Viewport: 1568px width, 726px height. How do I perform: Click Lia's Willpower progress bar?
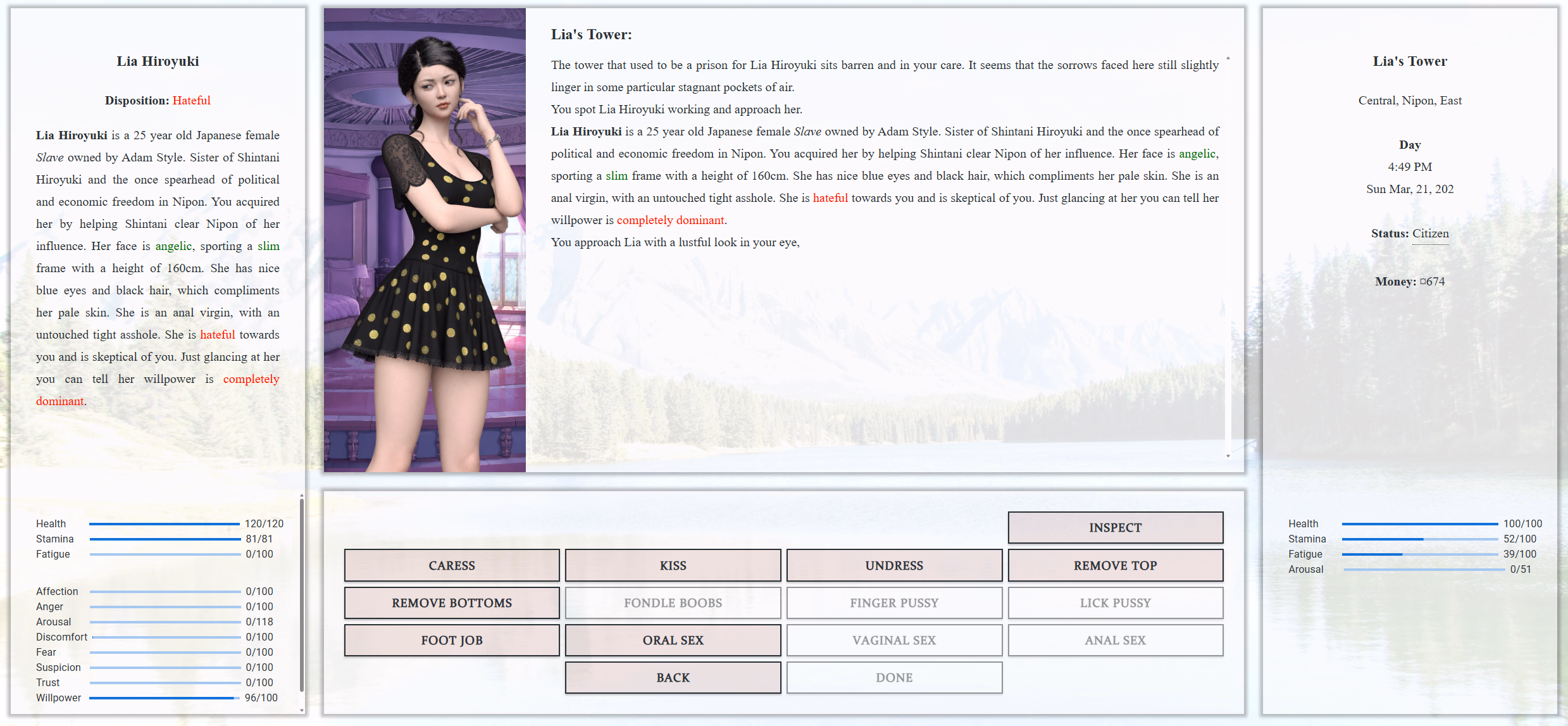tap(165, 698)
